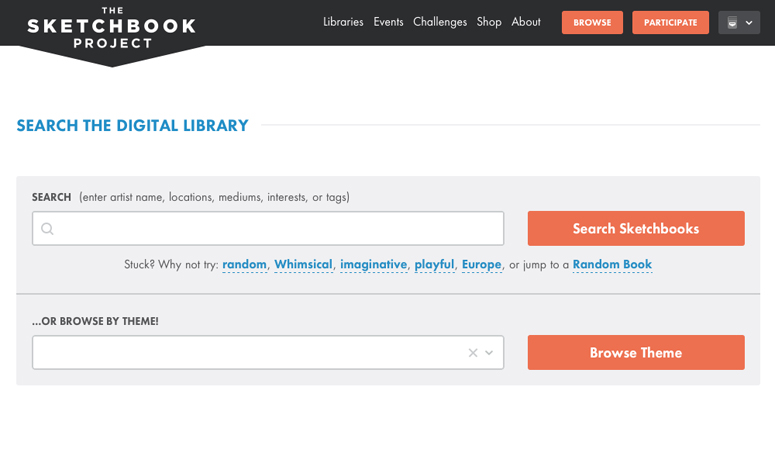This screenshot has width=775, height=449.
Task: Go to the Events page
Action: tap(388, 22)
